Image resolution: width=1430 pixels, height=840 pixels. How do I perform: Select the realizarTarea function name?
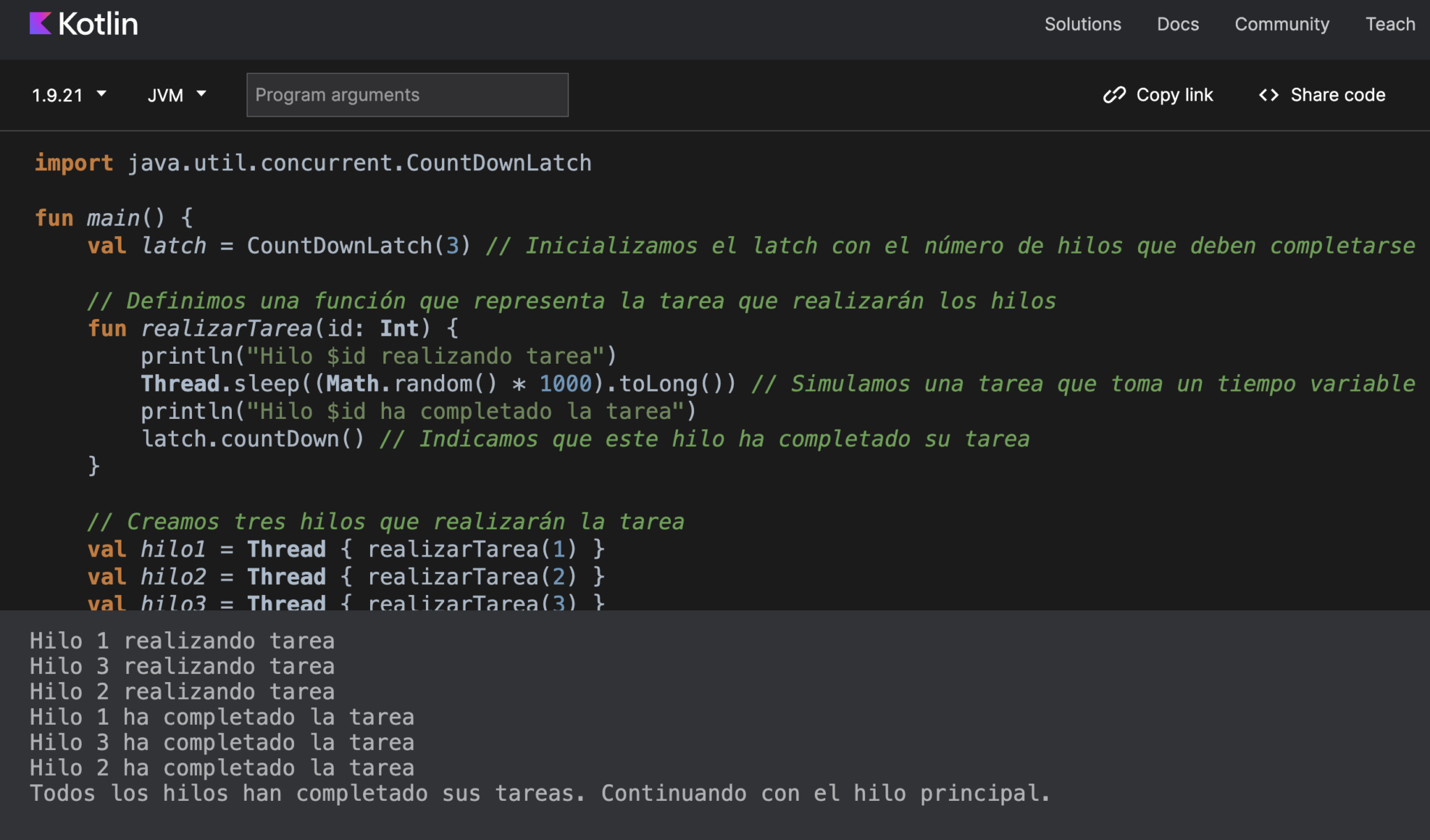tap(227, 328)
